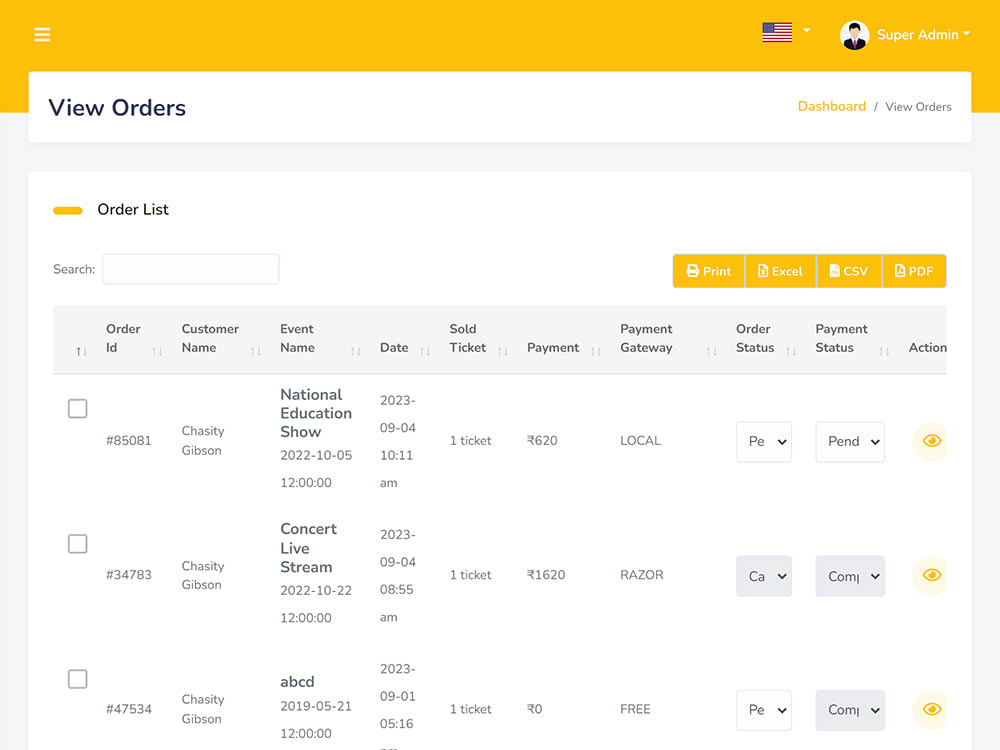
Task: Click the National Education Show event name
Action: click(316, 413)
